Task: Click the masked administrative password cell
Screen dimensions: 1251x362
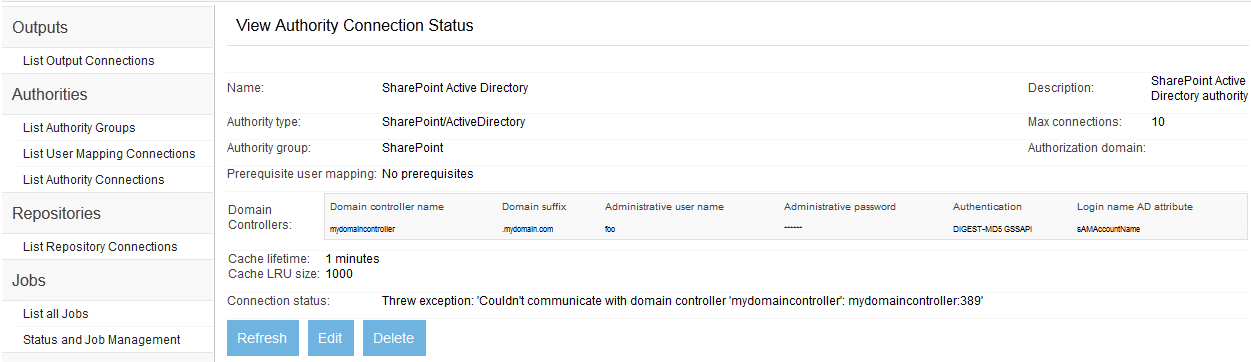Action: click(x=793, y=229)
